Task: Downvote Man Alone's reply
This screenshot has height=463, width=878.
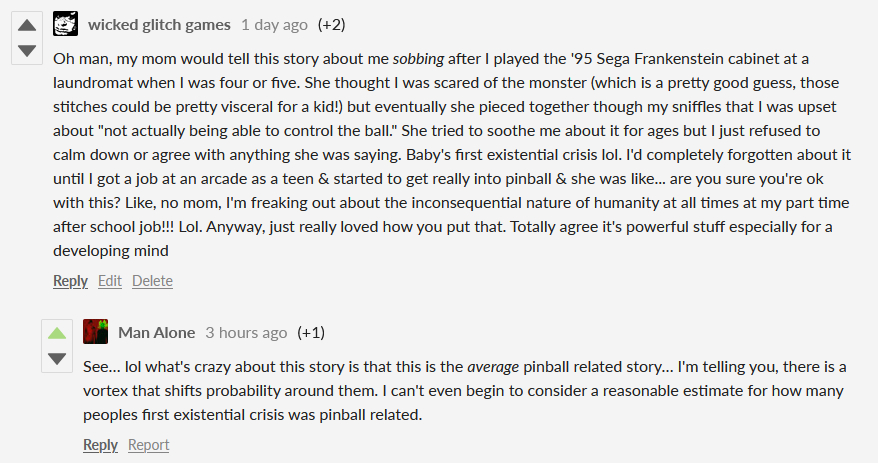Action: (x=57, y=358)
